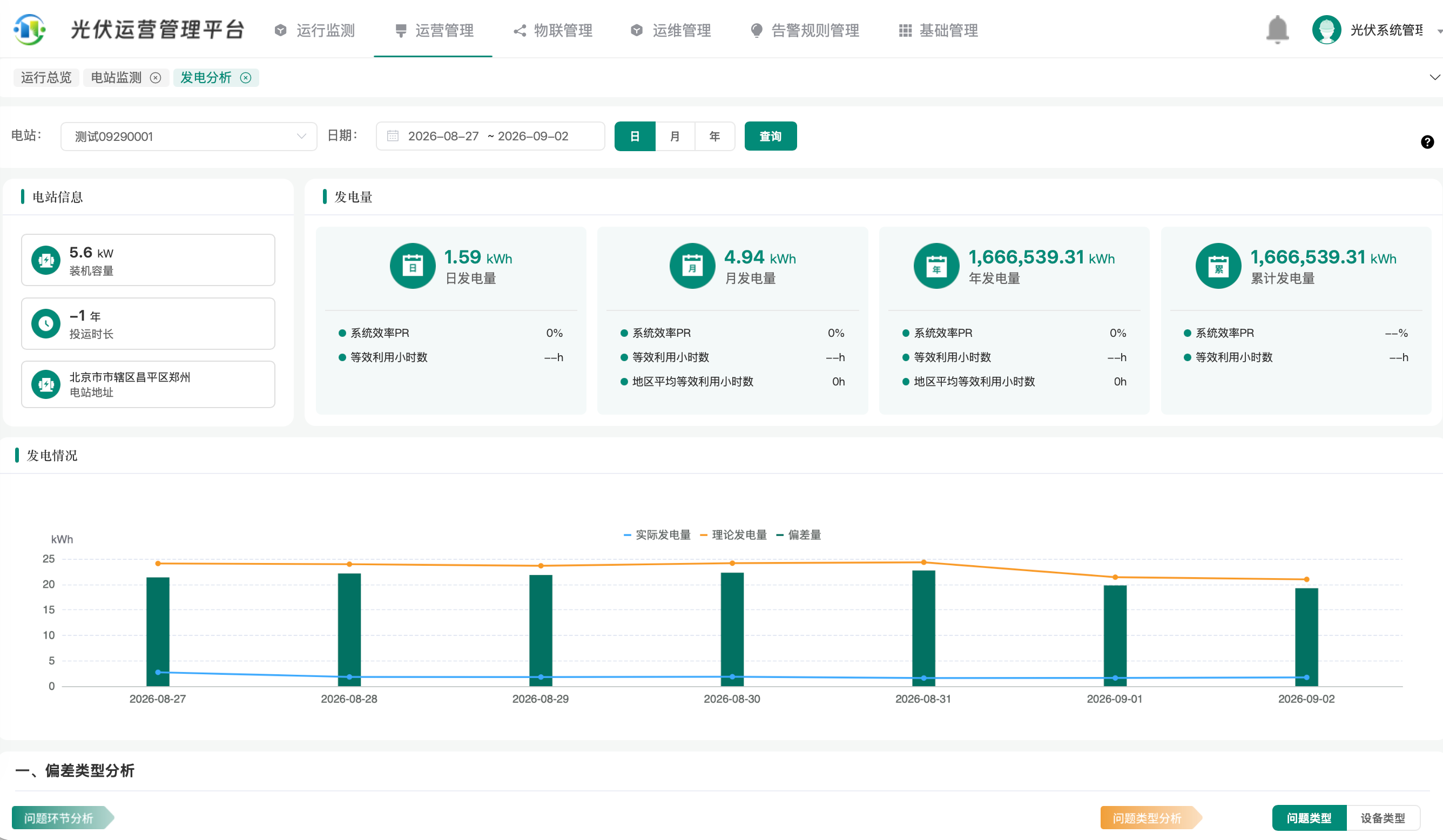Open the notification bell

pos(1277,30)
